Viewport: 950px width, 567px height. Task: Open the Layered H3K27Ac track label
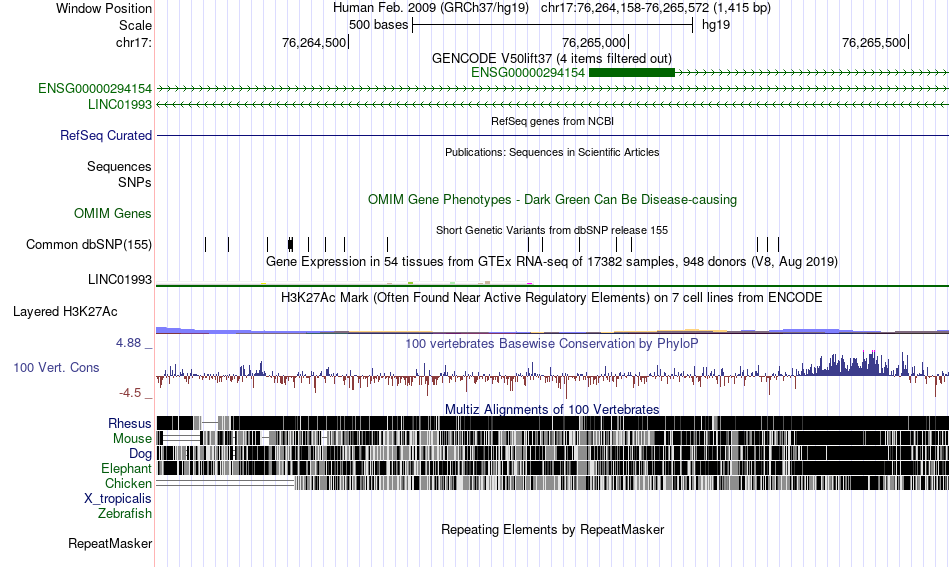coord(65,311)
